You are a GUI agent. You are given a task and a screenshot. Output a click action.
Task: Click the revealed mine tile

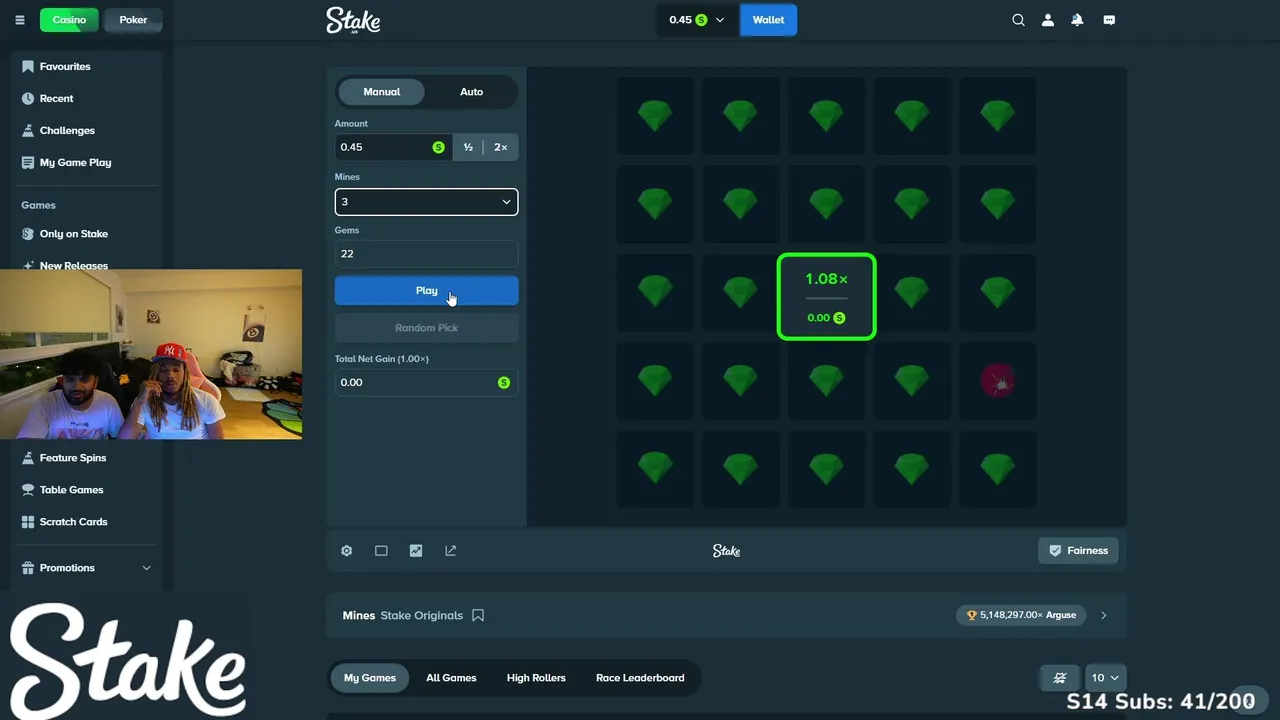tap(998, 381)
